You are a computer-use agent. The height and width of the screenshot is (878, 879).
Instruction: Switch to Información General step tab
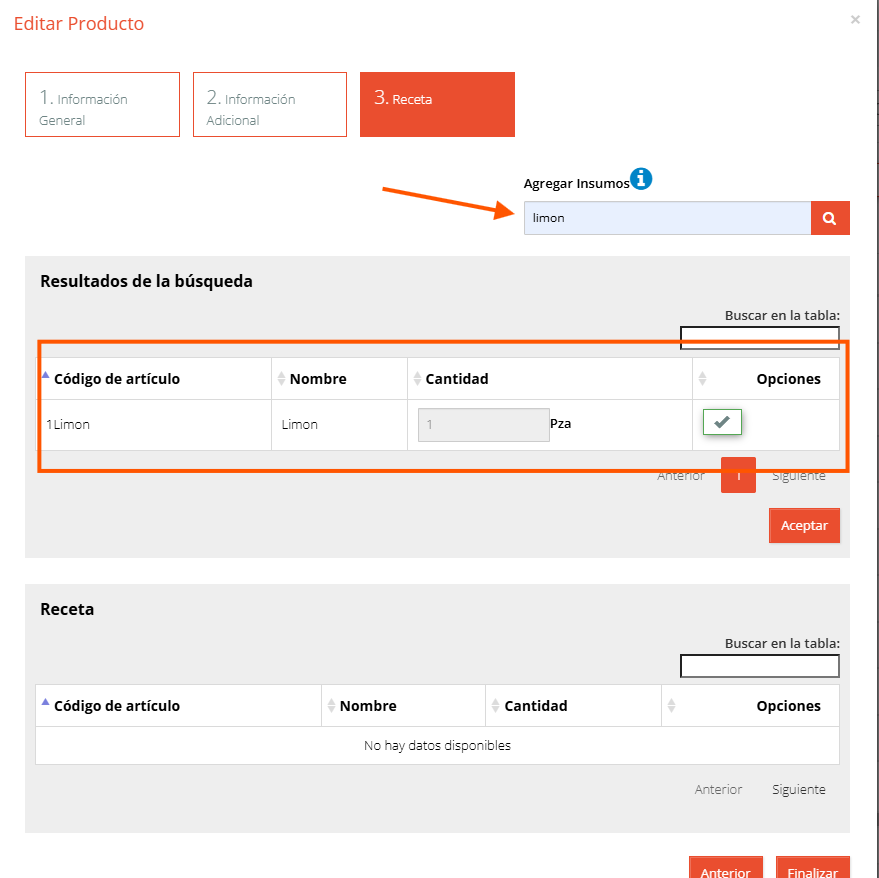pos(103,104)
